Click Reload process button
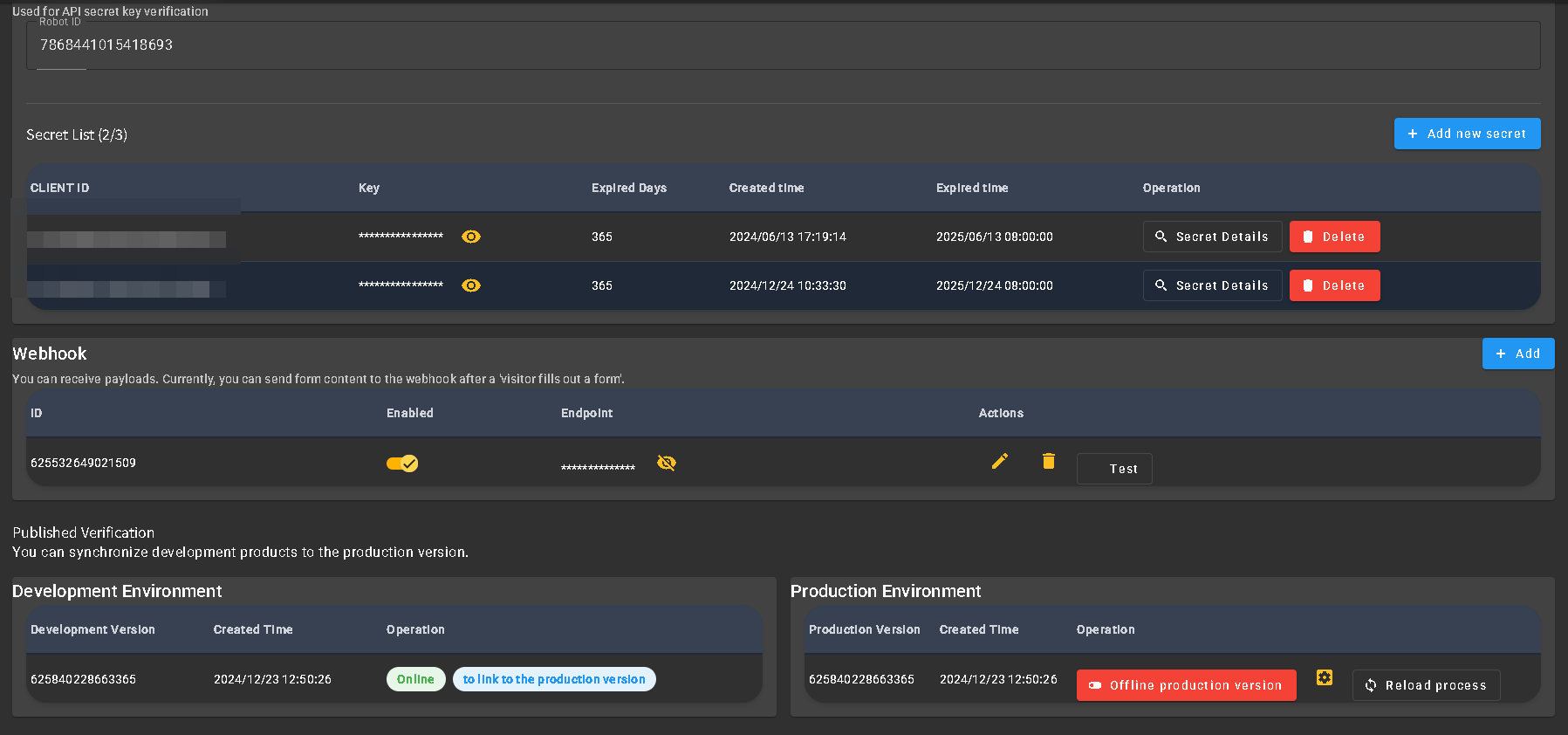Viewport: 1568px width, 735px height. coord(1426,685)
